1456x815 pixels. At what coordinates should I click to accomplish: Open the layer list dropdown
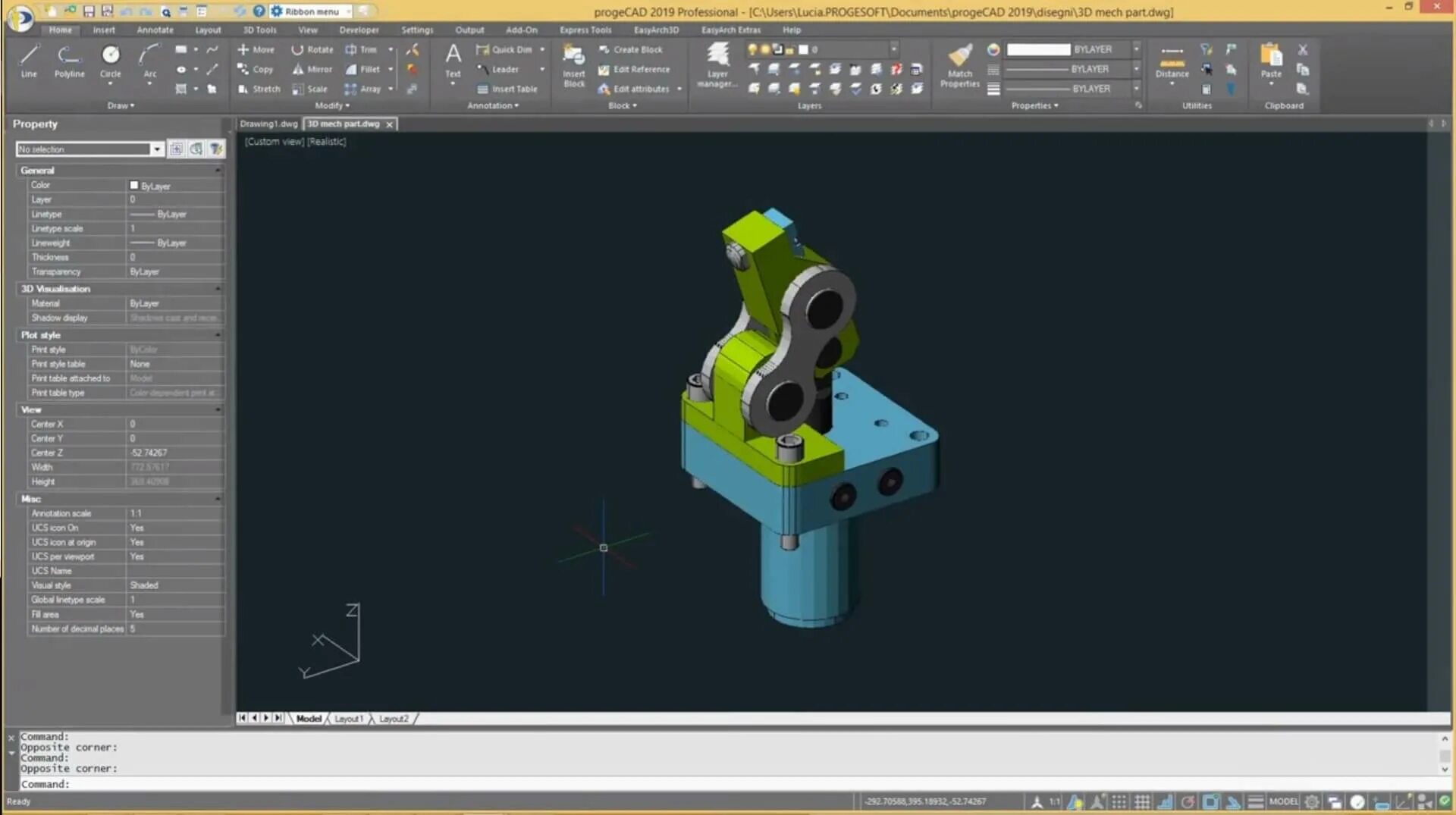(894, 49)
